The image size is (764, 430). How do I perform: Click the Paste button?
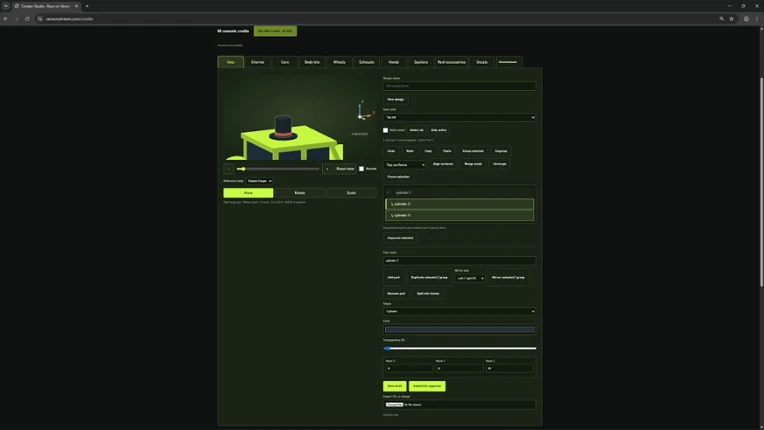[447, 151]
